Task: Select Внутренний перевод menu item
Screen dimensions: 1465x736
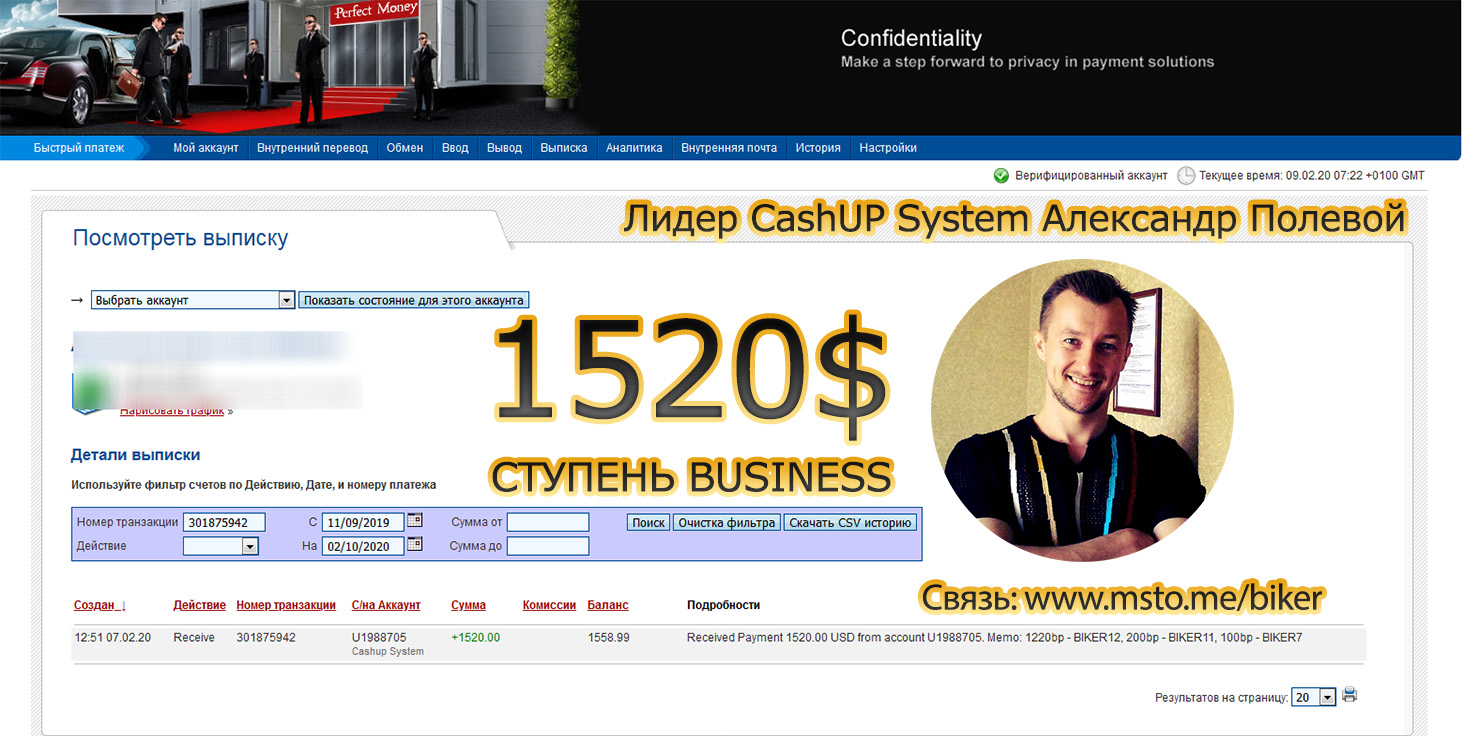Action: [x=312, y=148]
